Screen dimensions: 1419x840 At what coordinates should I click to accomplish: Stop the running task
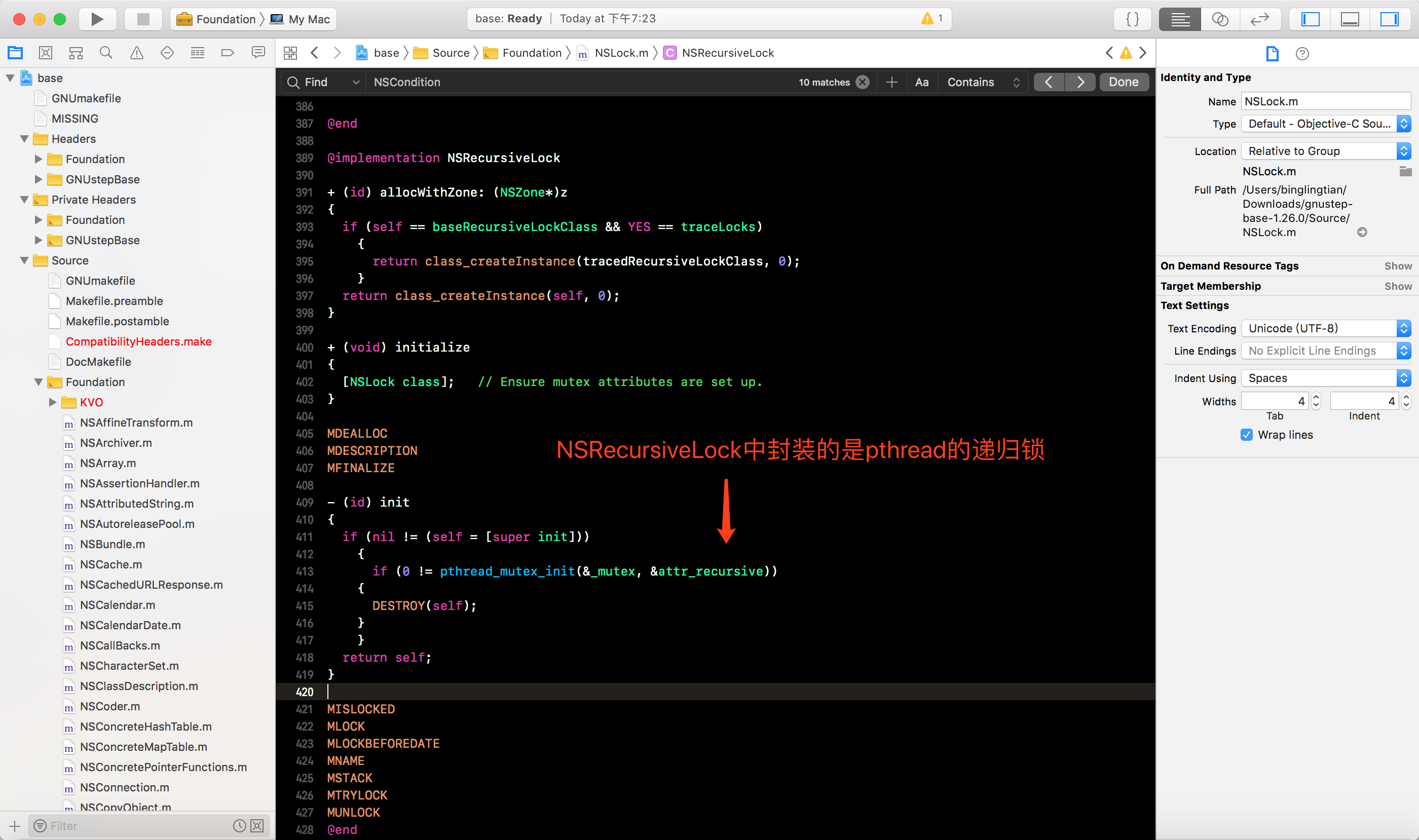143,19
